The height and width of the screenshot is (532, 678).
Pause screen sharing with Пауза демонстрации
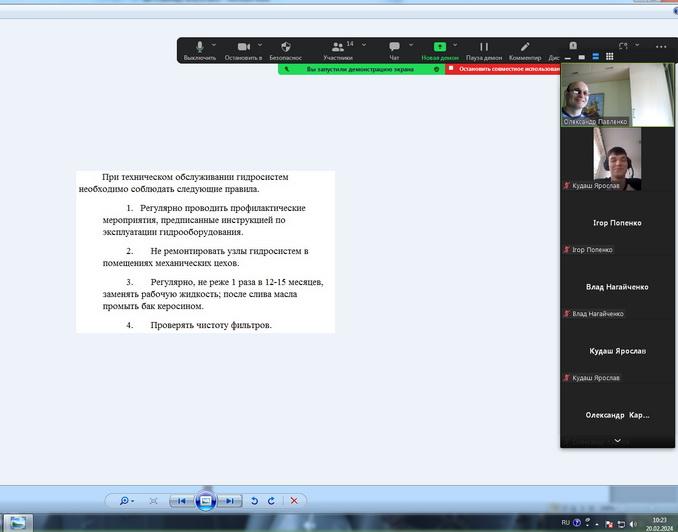(484, 48)
